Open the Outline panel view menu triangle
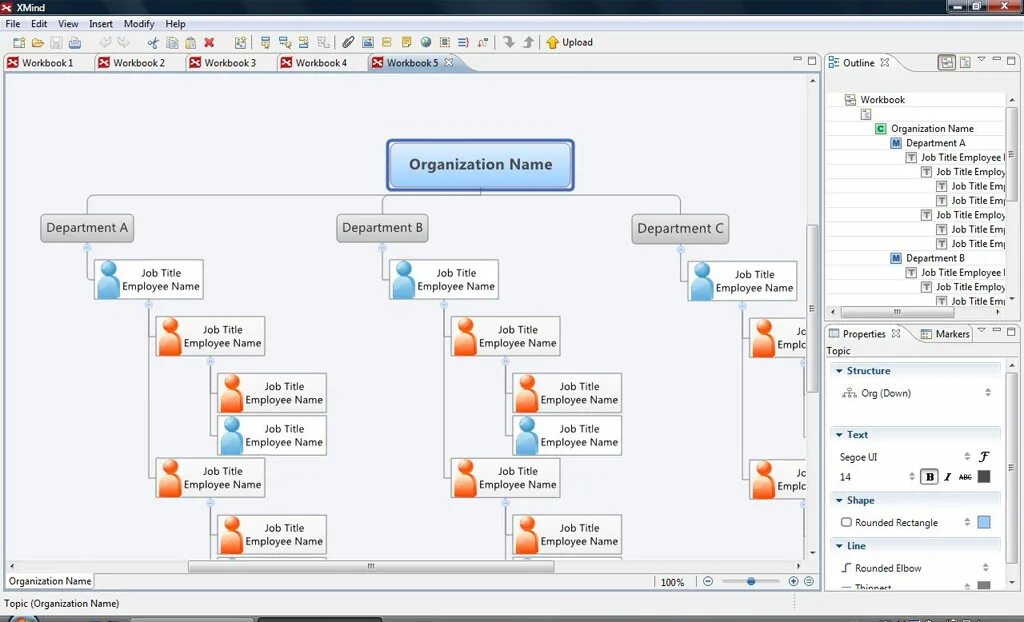The height and width of the screenshot is (622, 1024). 982,59
